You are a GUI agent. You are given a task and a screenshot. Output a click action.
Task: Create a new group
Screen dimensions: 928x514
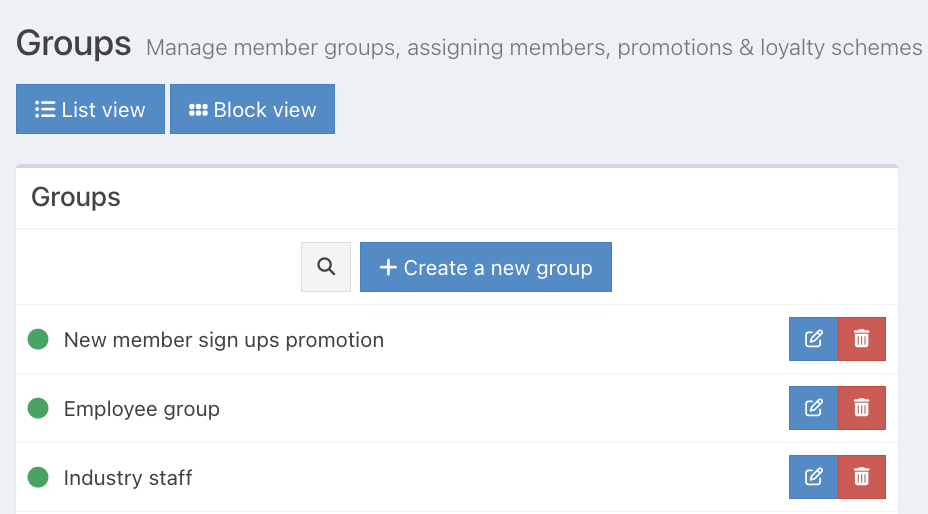485,267
